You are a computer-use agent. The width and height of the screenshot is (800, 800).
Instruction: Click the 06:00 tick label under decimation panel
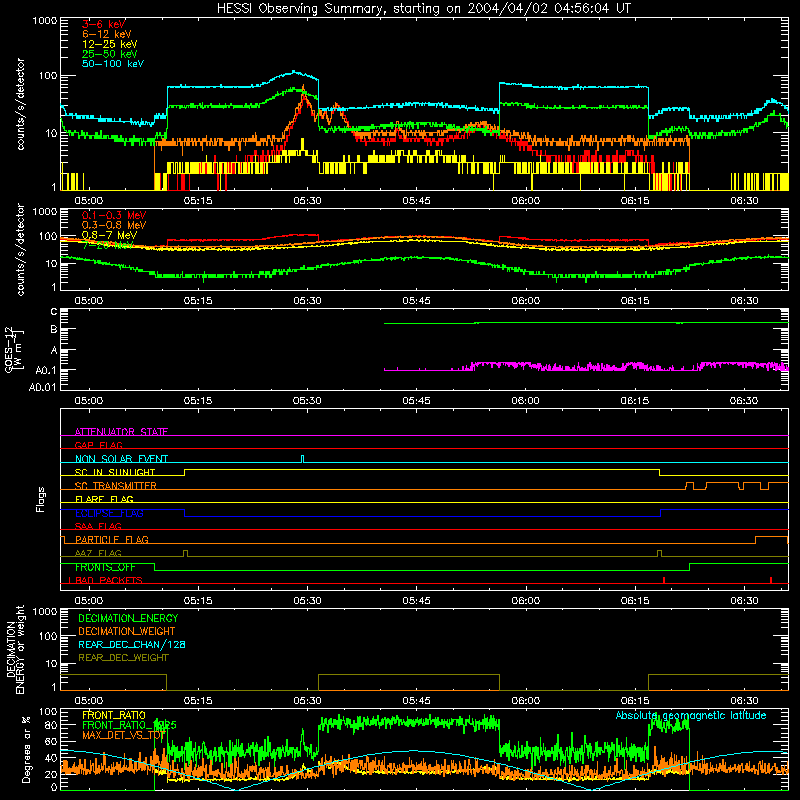click(526, 701)
